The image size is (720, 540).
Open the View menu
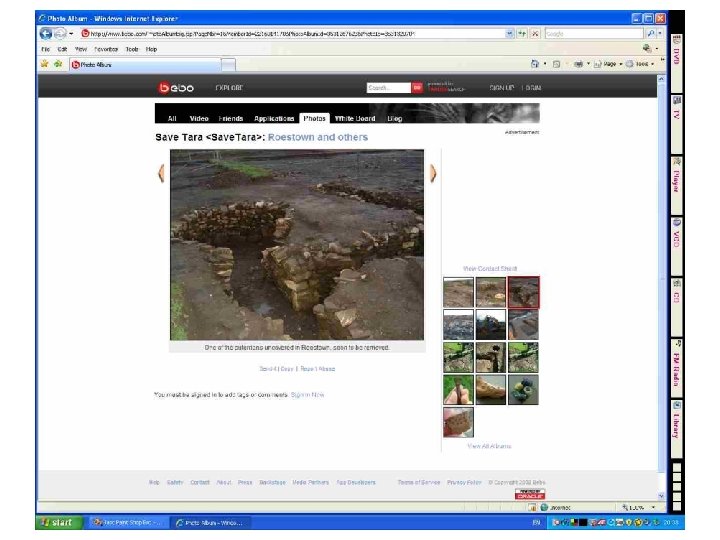81,49
